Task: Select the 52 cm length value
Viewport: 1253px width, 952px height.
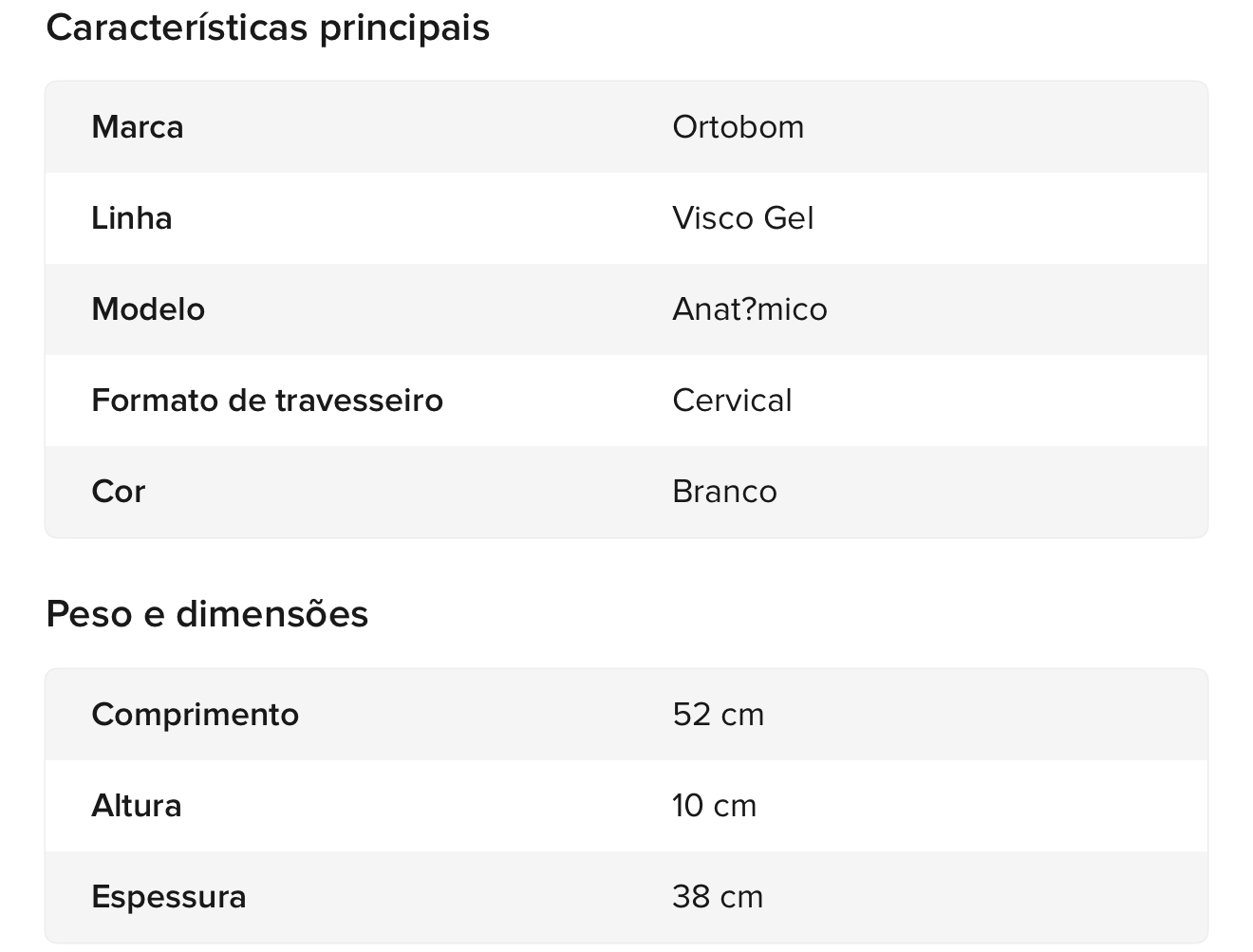Action: 718,715
